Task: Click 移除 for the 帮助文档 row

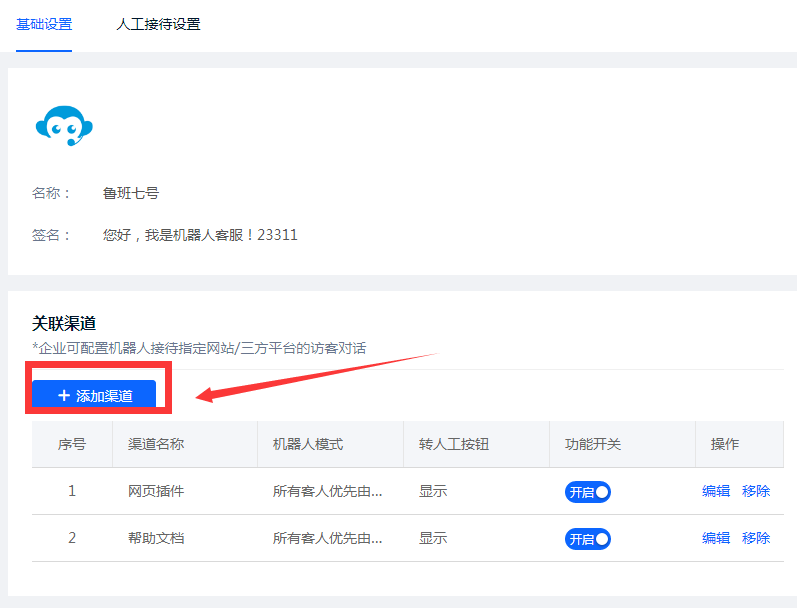Action: [x=756, y=538]
